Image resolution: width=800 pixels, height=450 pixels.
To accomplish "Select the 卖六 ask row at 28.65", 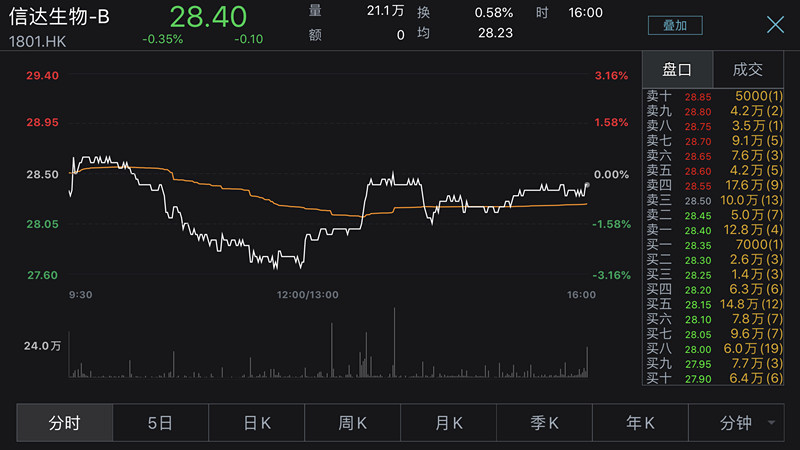I will click(714, 156).
